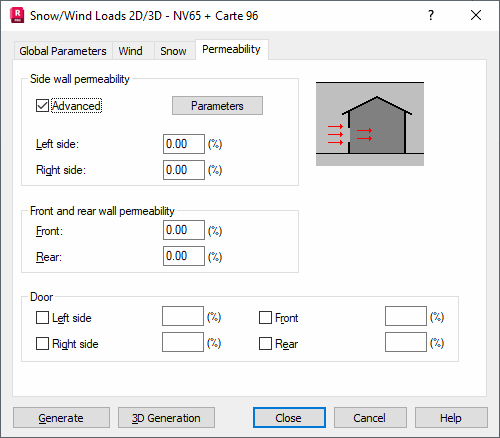This screenshot has height=438, width=500.
Task: Enable the Door Right side checkbox
Action: coord(42,344)
